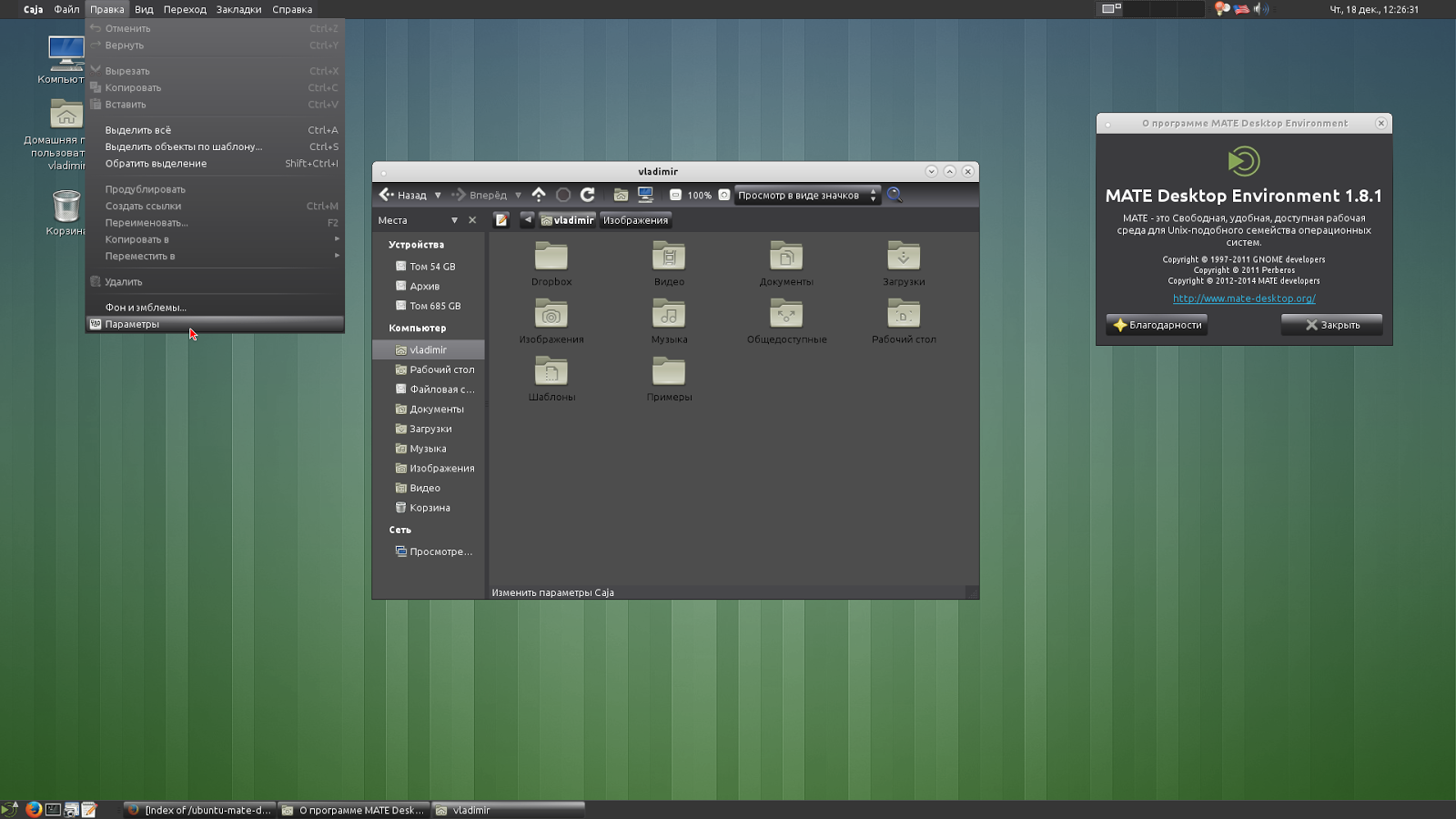
Task: Select the vladimir path bar button
Action: 567,220
